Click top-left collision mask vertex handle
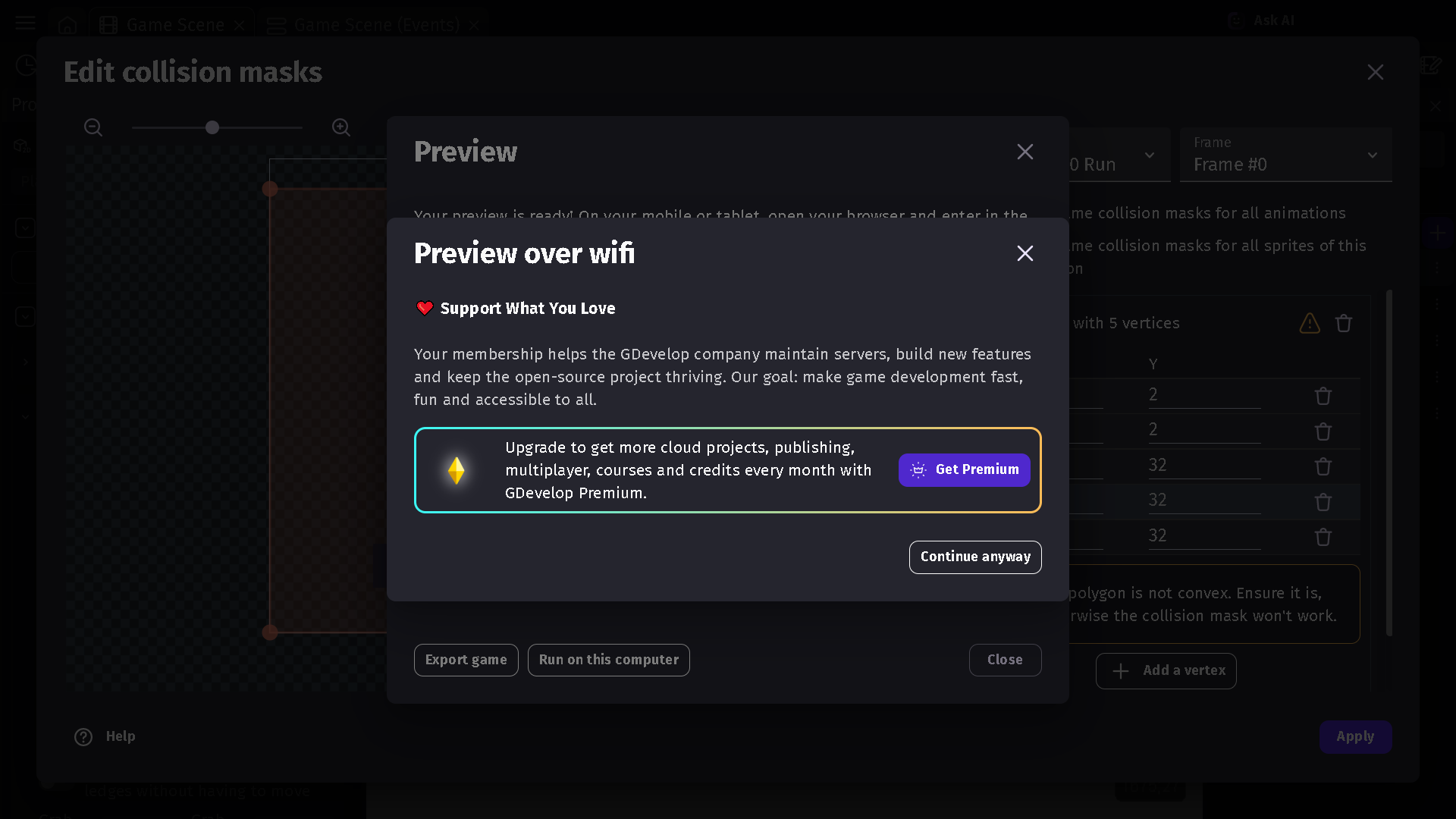The height and width of the screenshot is (819, 1456). click(x=270, y=189)
